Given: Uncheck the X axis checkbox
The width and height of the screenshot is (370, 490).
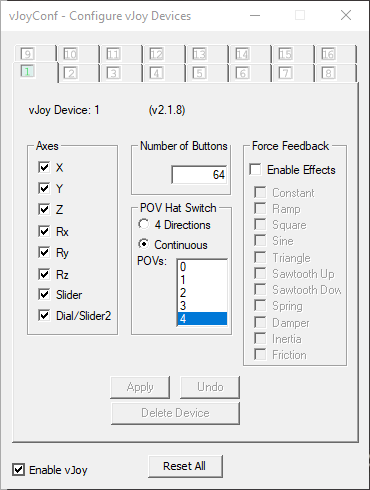Looking at the screenshot, I should click(44, 167).
